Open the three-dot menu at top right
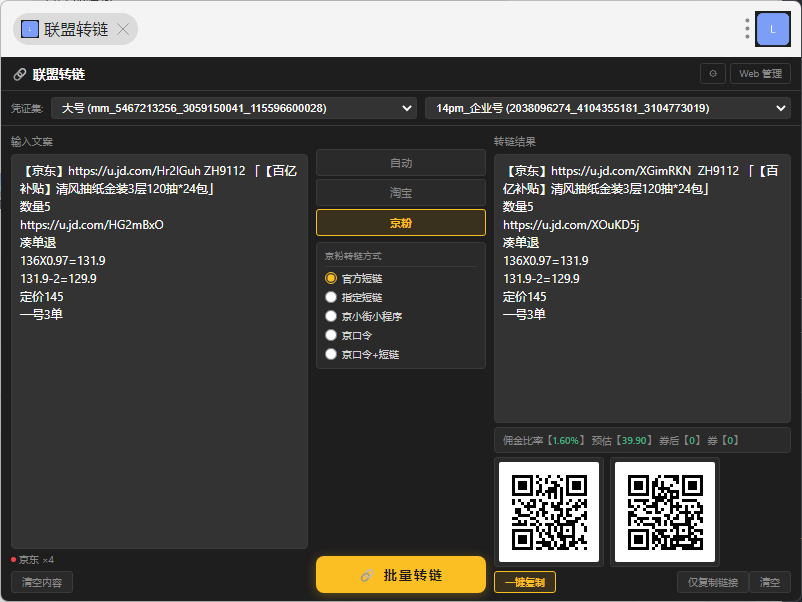 pos(747,29)
